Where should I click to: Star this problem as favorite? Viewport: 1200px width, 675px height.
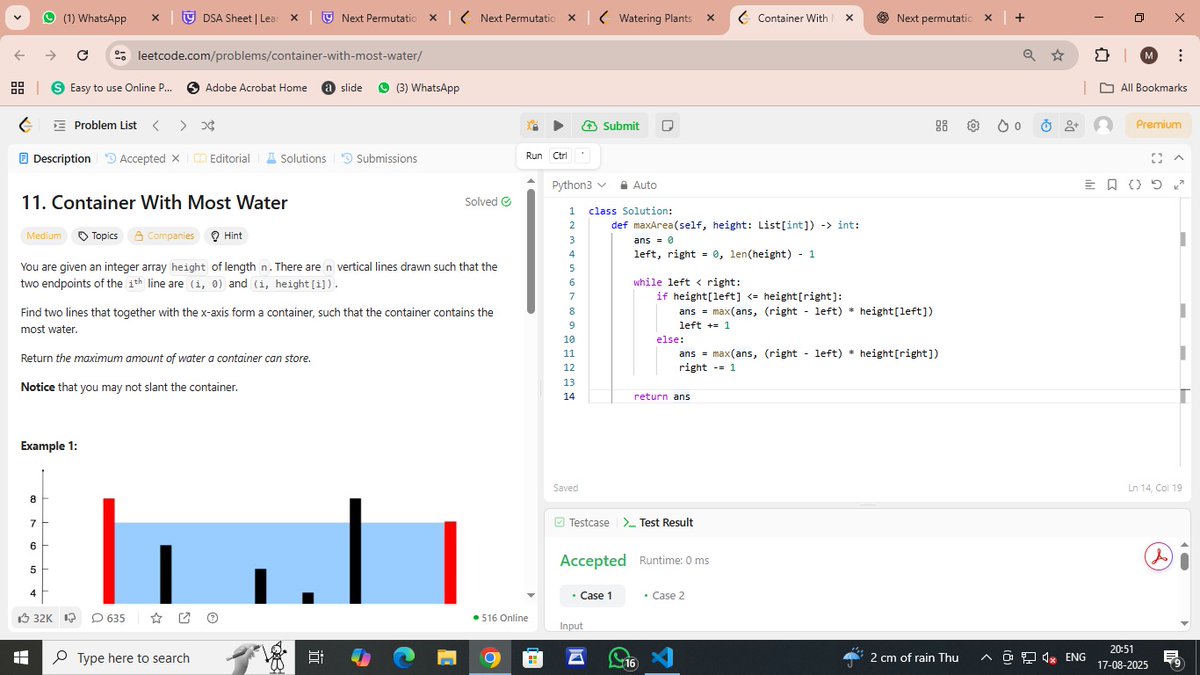156,618
